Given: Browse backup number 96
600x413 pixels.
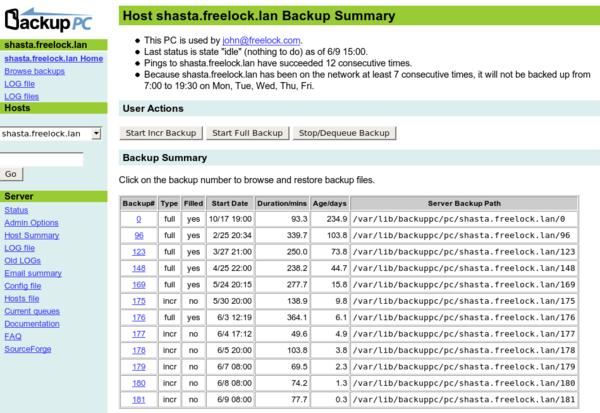Looking at the screenshot, I should pos(139,235).
